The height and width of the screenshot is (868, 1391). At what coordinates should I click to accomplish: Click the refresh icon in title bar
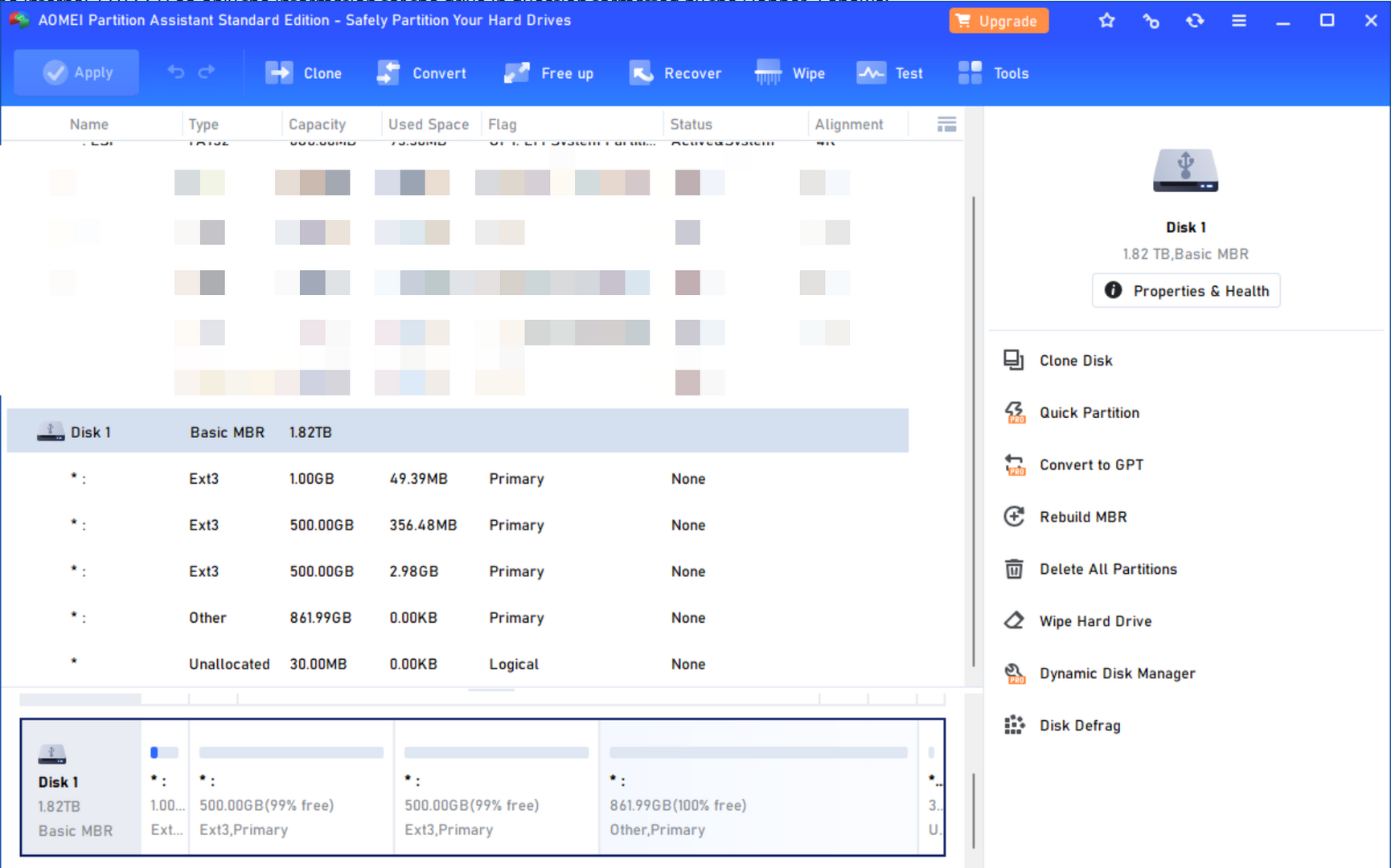[x=1195, y=21]
